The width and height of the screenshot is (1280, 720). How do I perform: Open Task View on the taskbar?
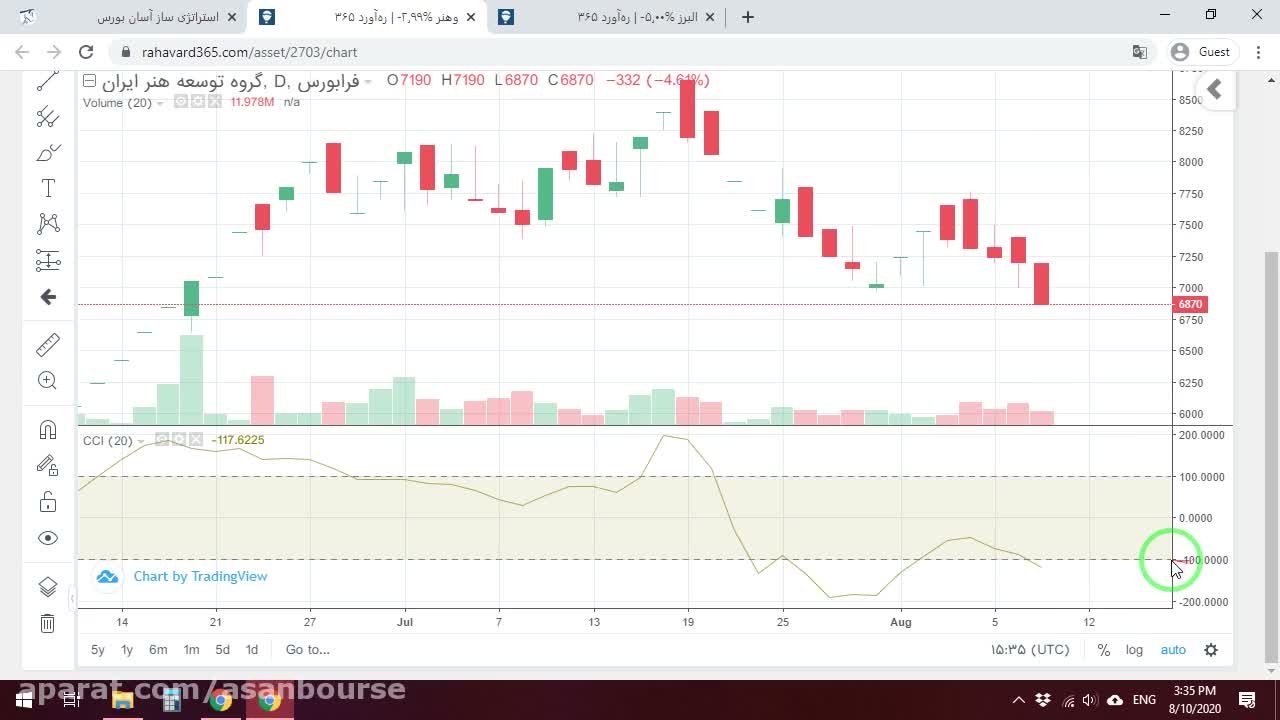71,700
